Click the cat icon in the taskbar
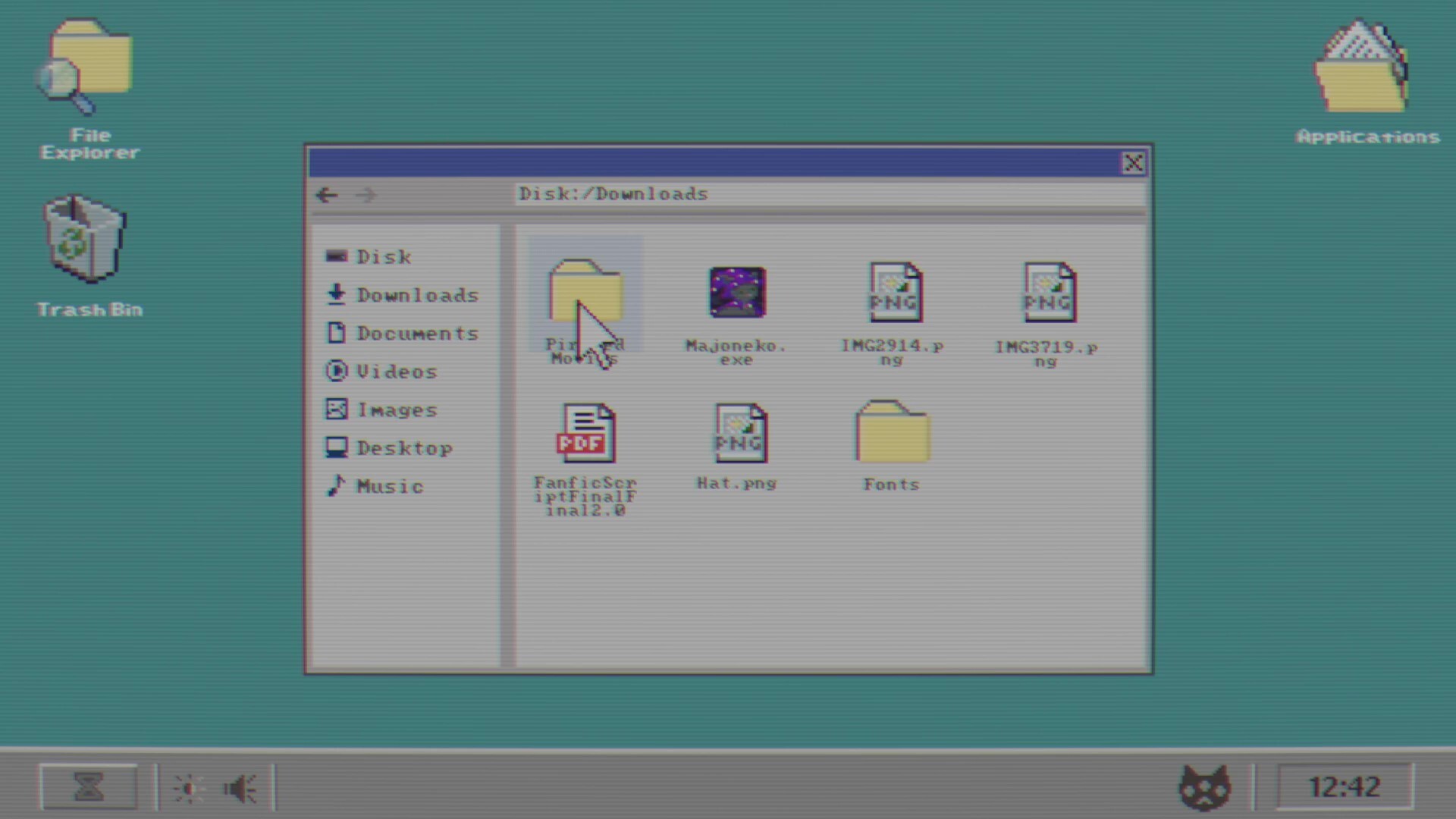This screenshot has height=819, width=1456. [x=1206, y=787]
